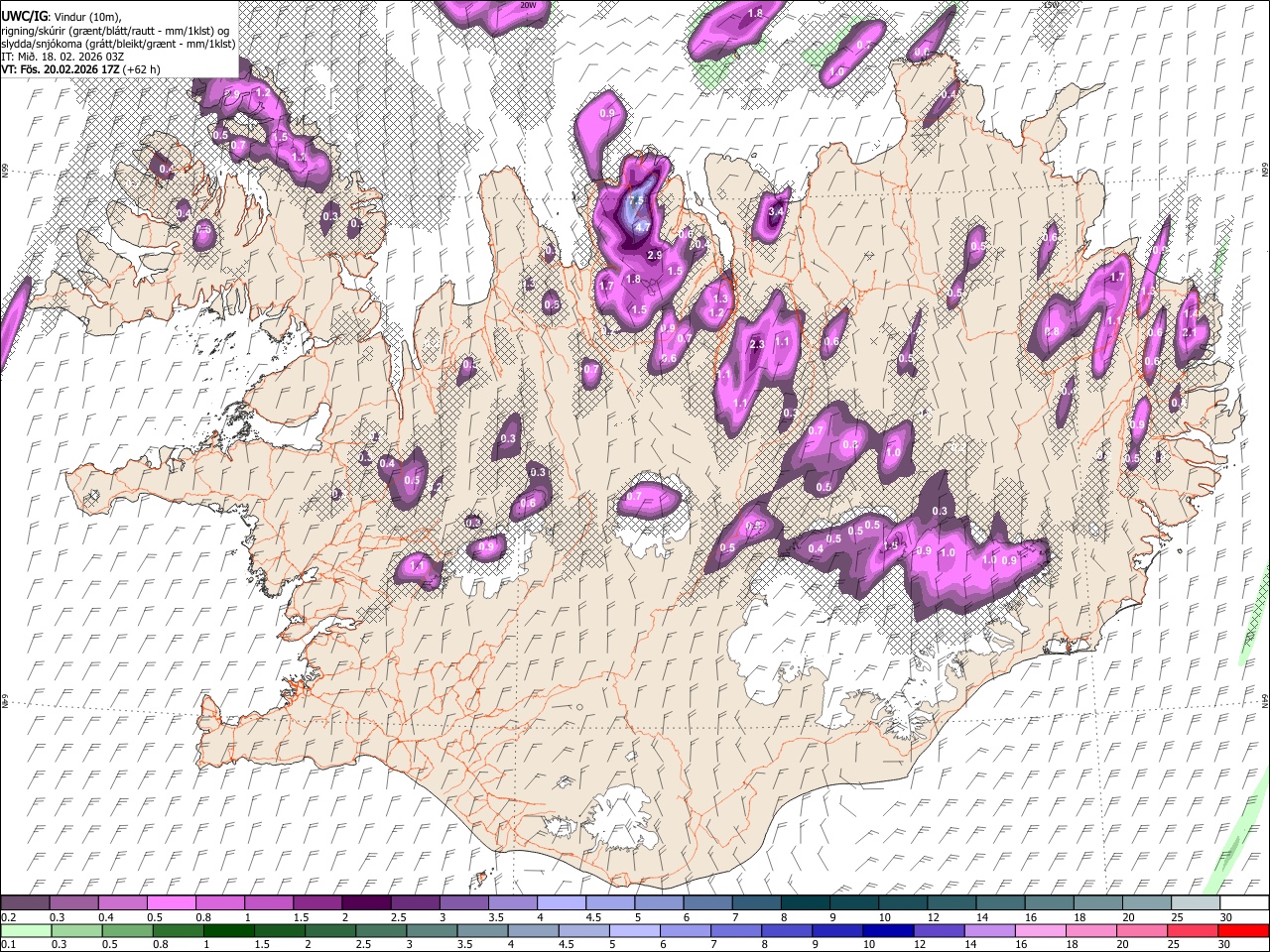Pick rain scale swatch between 25 and 30
Image resolution: width=1270 pixels, height=952 pixels.
click(1191, 931)
